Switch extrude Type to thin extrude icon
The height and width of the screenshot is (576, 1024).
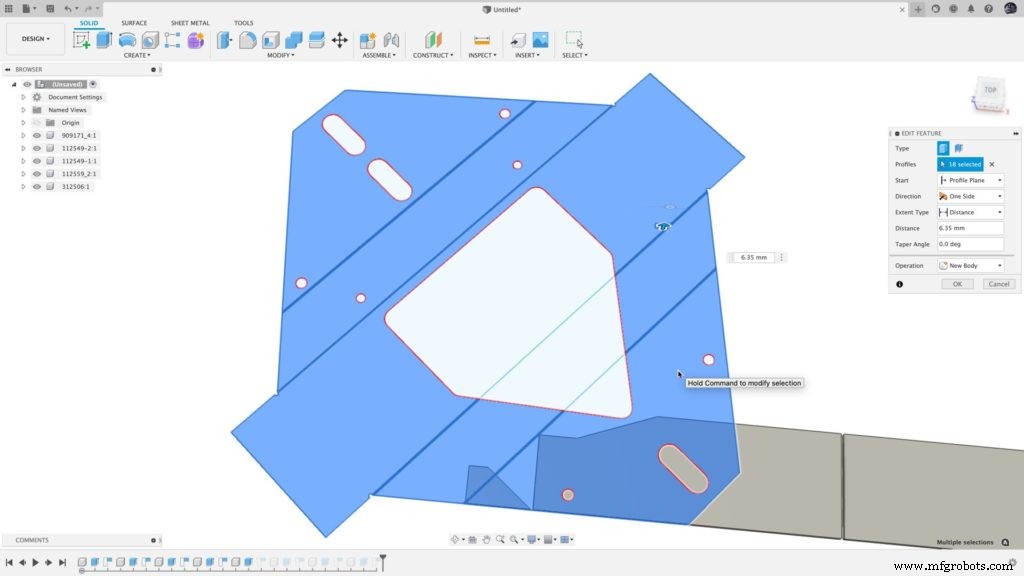tap(958, 147)
